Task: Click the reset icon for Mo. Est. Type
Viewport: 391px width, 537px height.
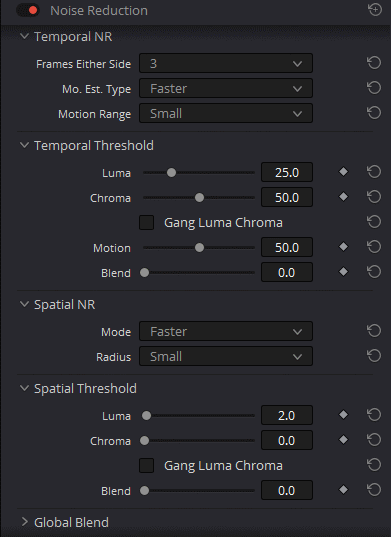Action: pos(374,88)
